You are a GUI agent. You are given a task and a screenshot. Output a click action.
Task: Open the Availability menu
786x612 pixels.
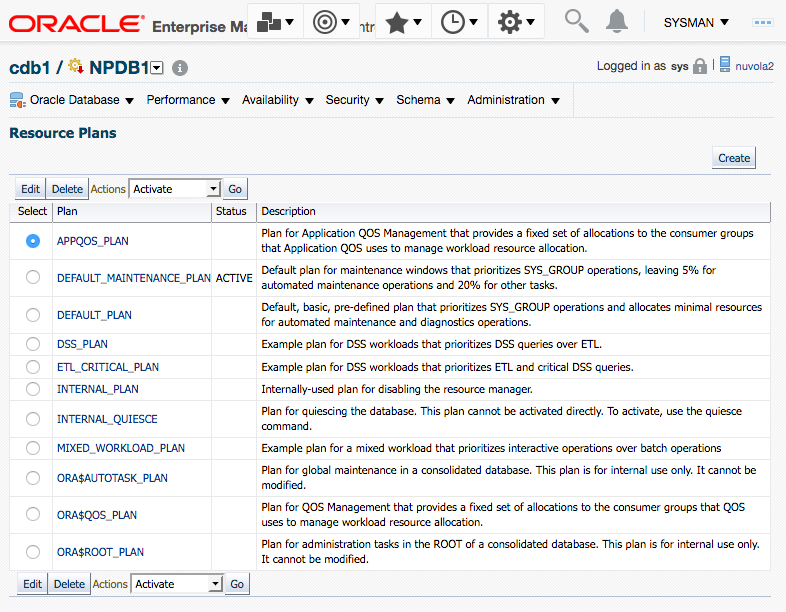point(278,100)
